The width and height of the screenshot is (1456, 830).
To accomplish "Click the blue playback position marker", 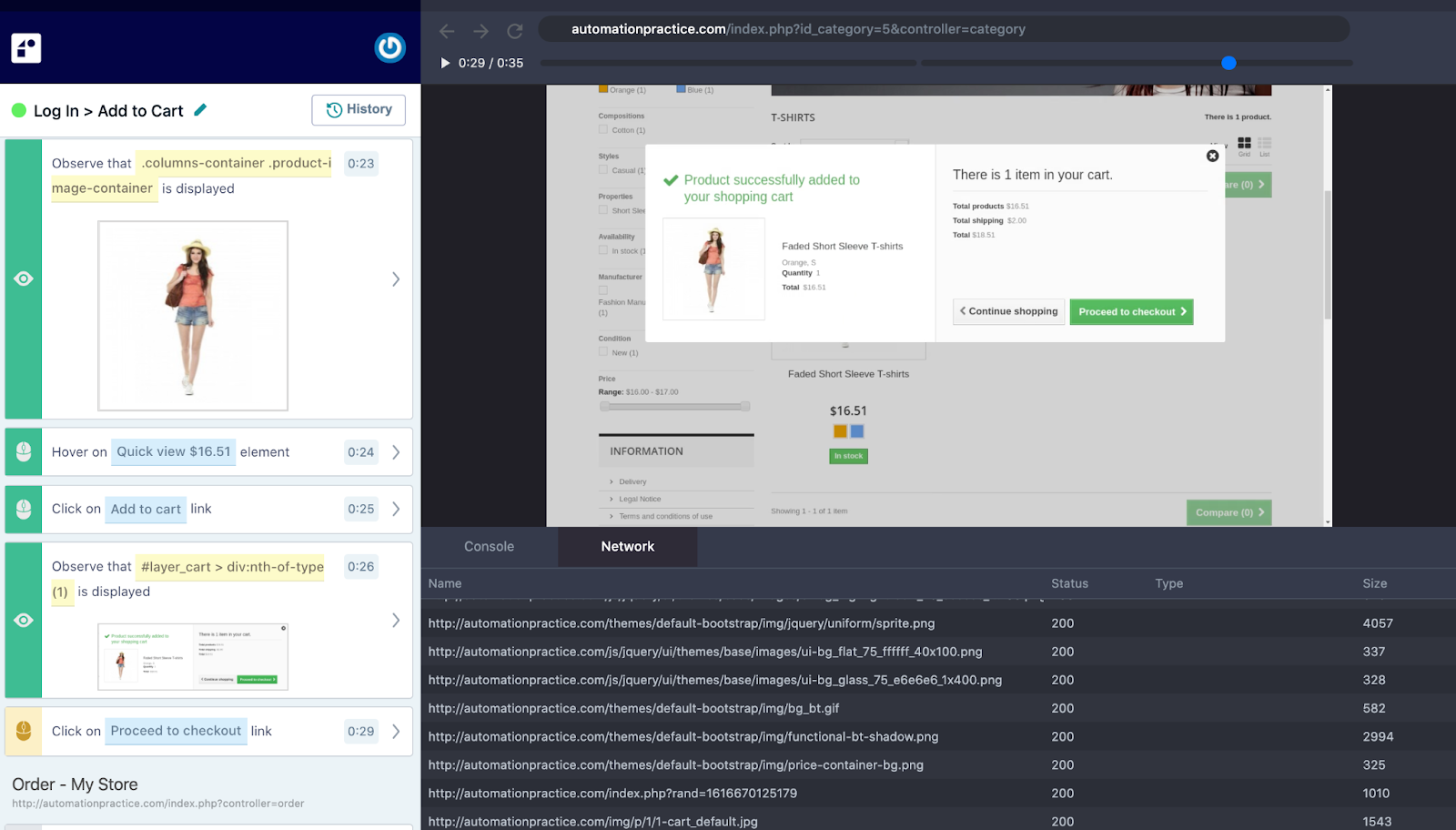I will click(1228, 63).
